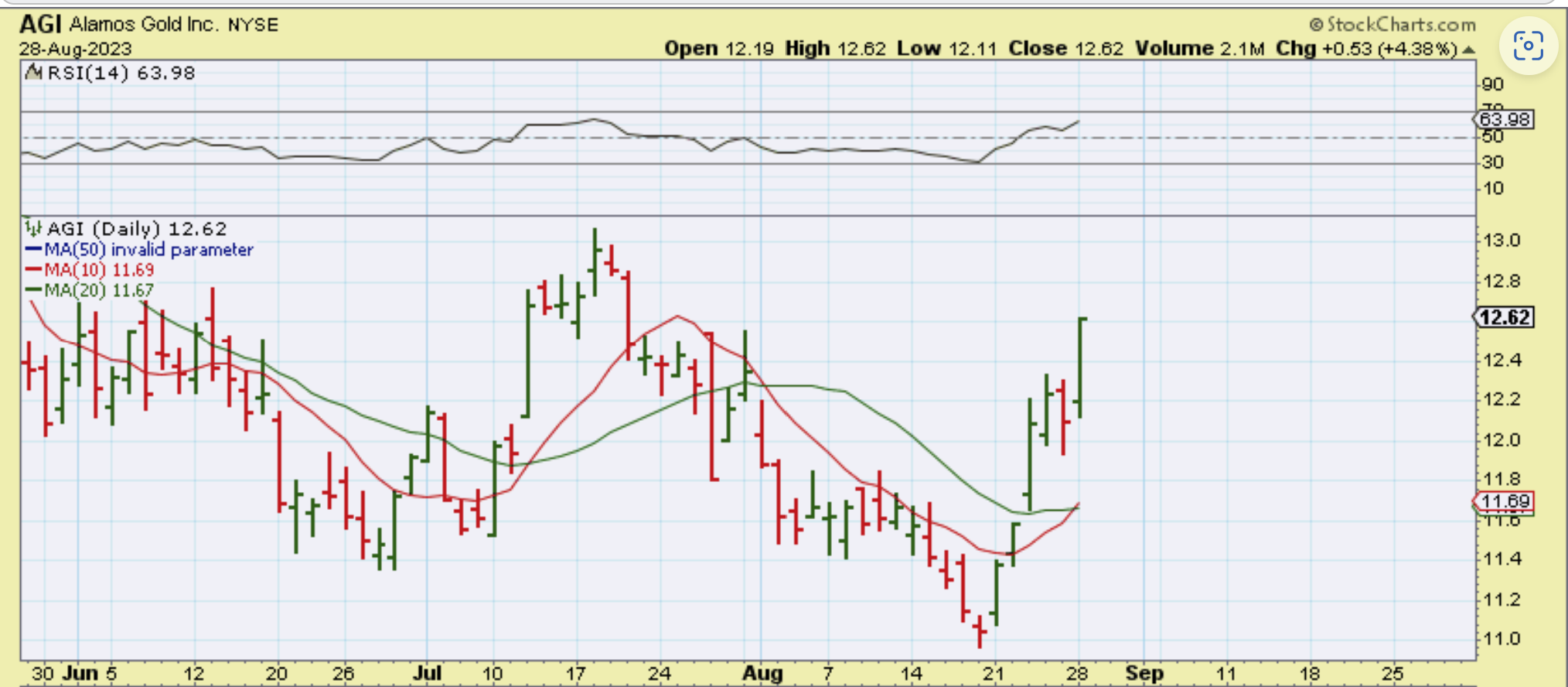This screenshot has width=1568, height=687.
Task: Click the Low 12.11 value
Action: click(946, 49)
